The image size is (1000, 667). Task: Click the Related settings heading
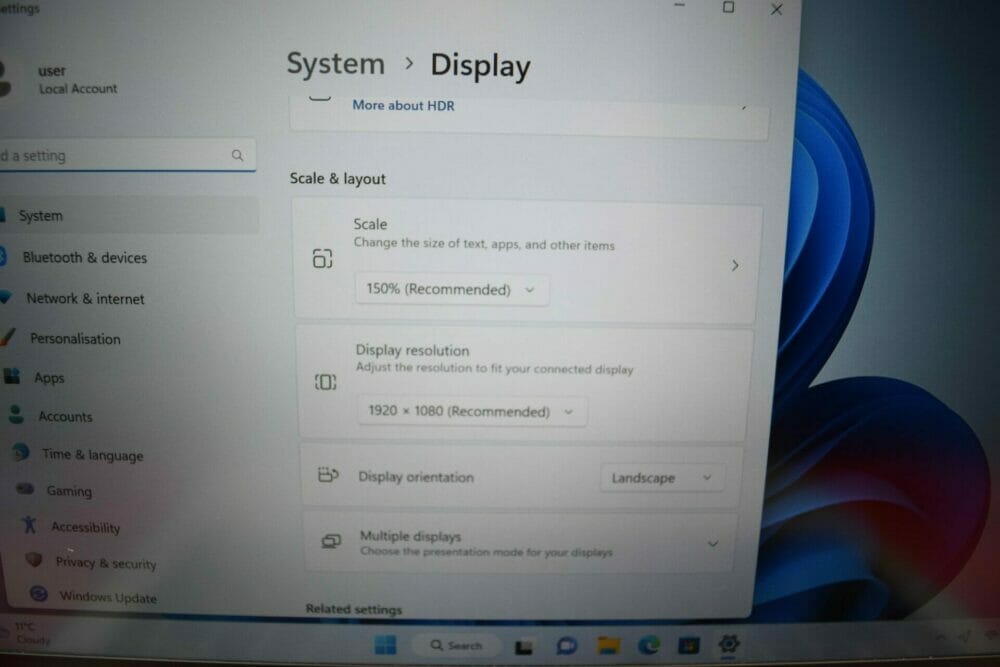pyautogui.click(x=354, y=609)
